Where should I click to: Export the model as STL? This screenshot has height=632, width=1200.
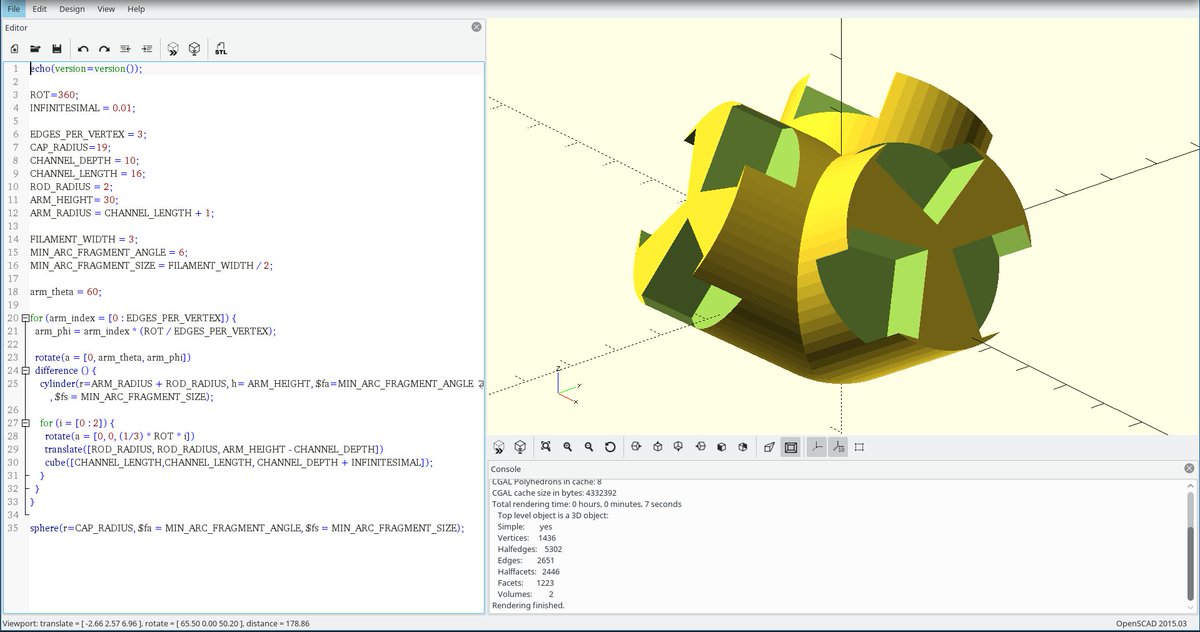point(220,48)
